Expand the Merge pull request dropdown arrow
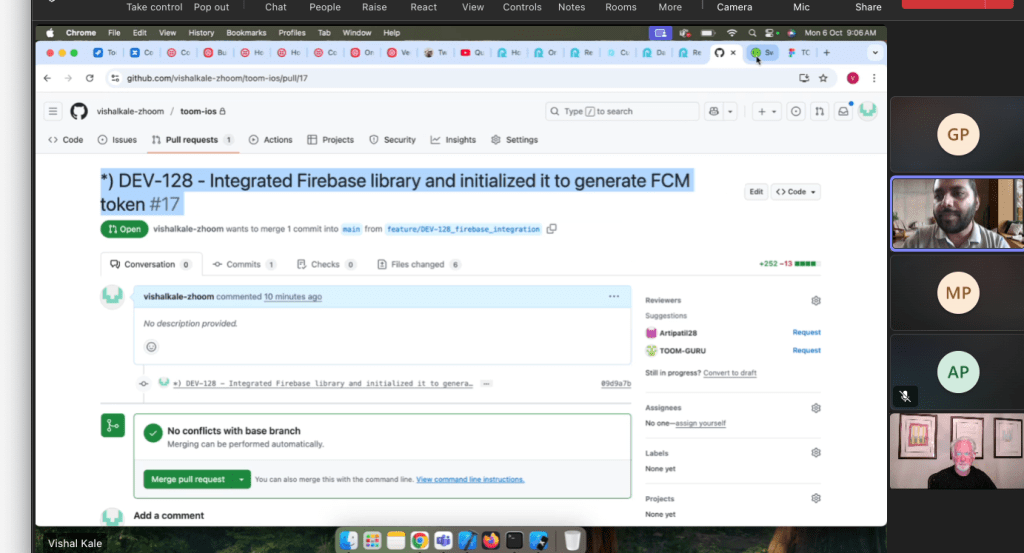The image size is (1024, 553). click(242, 480)
